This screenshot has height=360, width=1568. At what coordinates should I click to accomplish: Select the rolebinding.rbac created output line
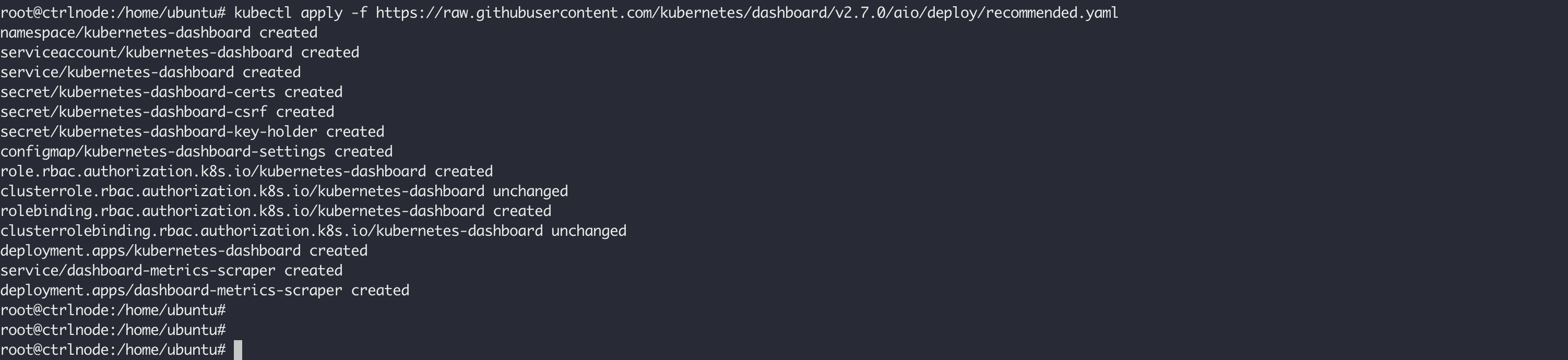click(x=276, y=211)
